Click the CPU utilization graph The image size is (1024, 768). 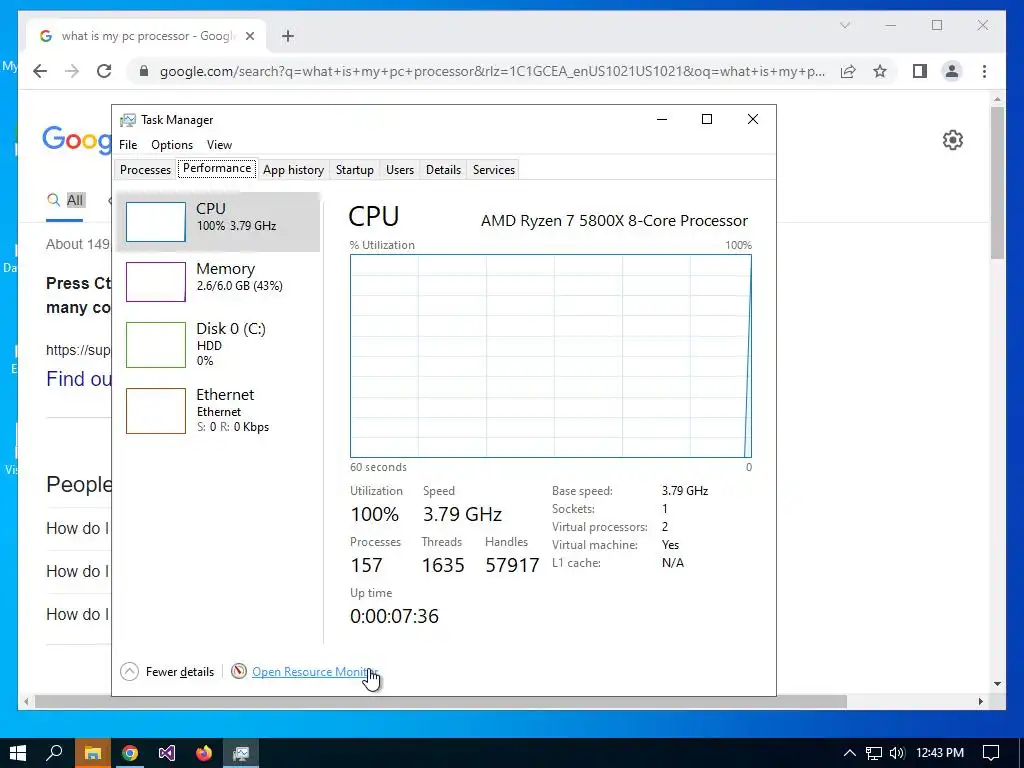(551, 356)
